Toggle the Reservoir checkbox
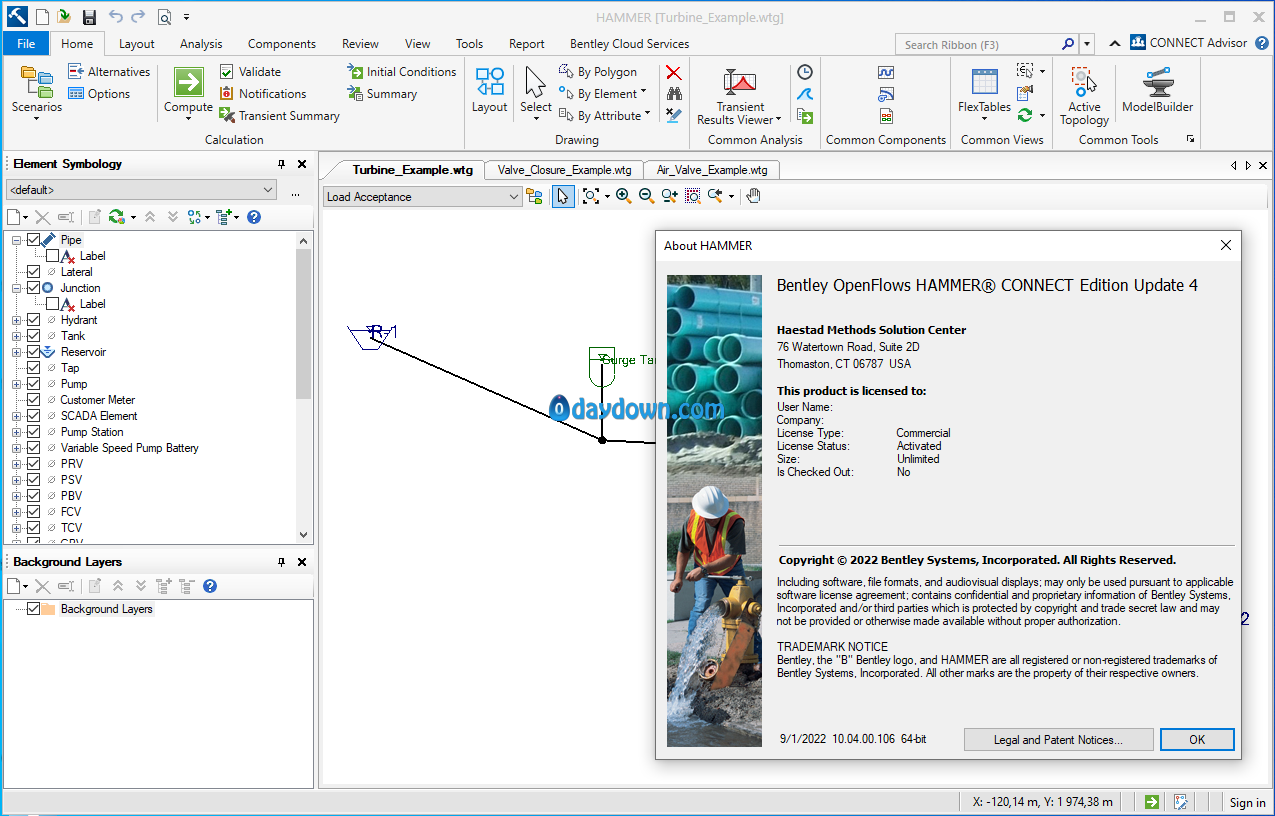This screenshot has width=1275, height=816. pyautogui.click(x=34, y=352)
